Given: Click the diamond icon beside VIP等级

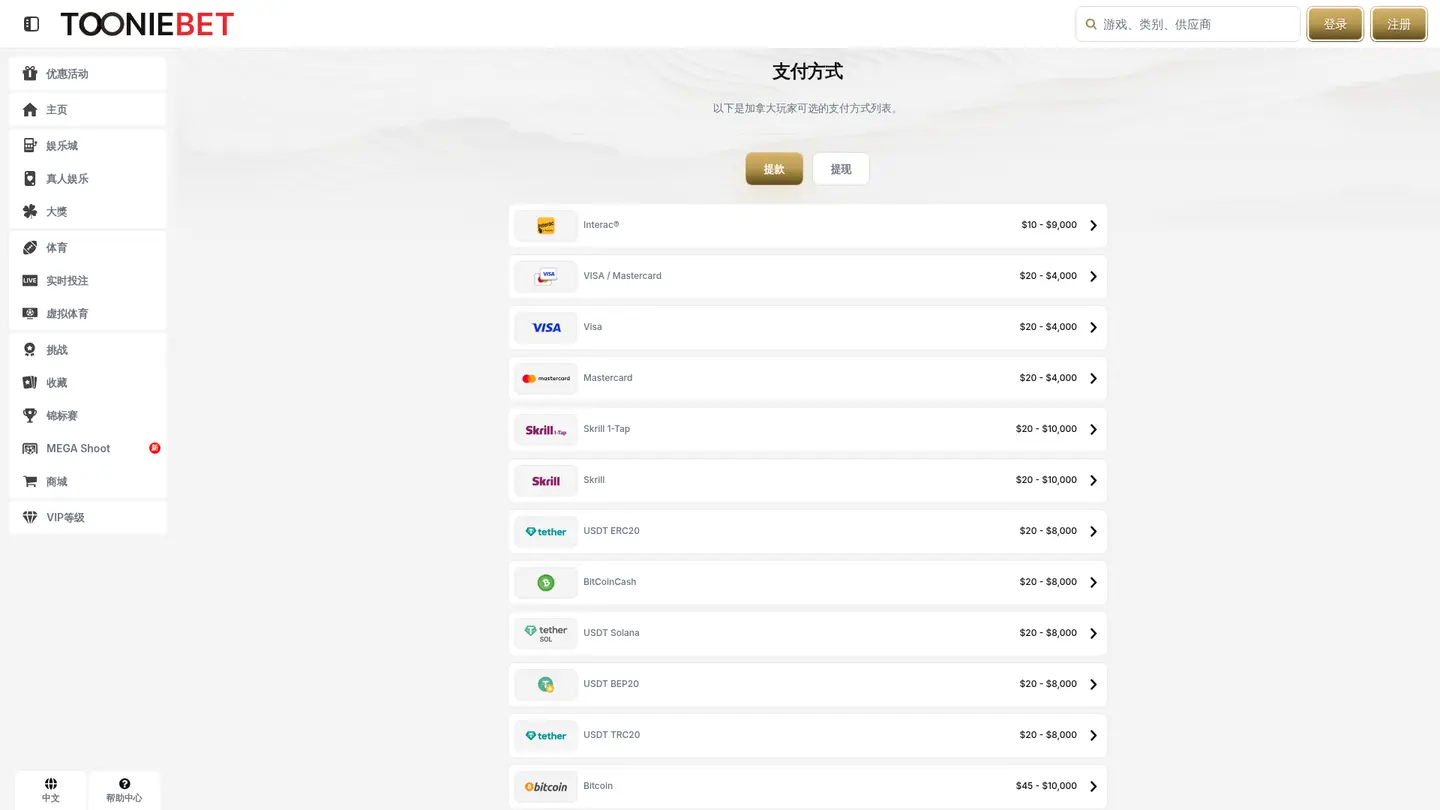Looking at the screenshot, I should [x=30, y=517].
